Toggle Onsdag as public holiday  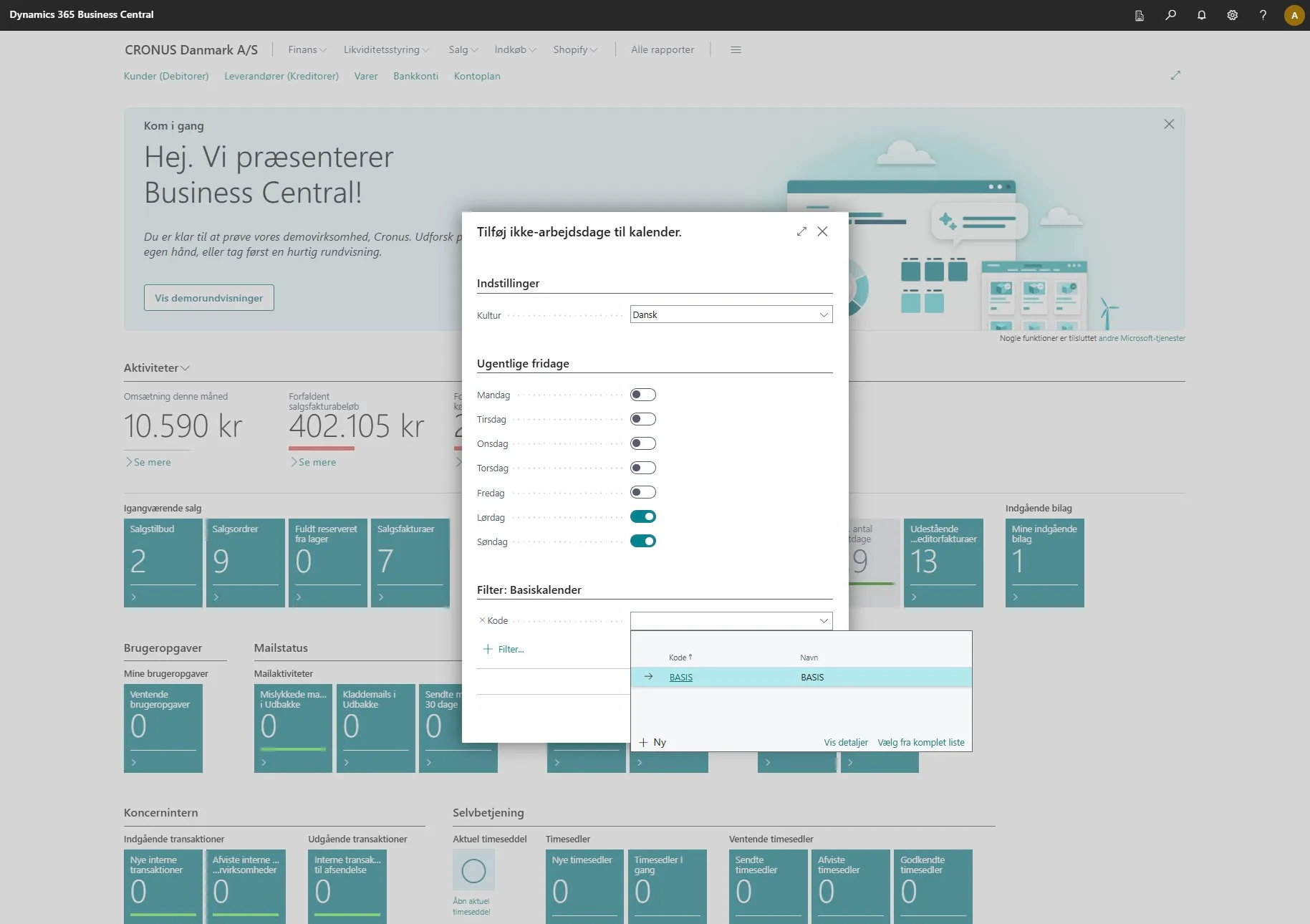643,443
